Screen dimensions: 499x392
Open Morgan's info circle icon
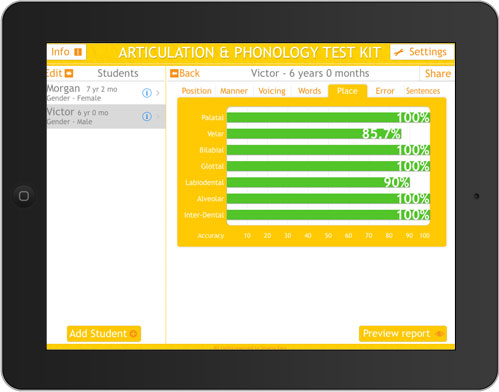tap(147, 93)
